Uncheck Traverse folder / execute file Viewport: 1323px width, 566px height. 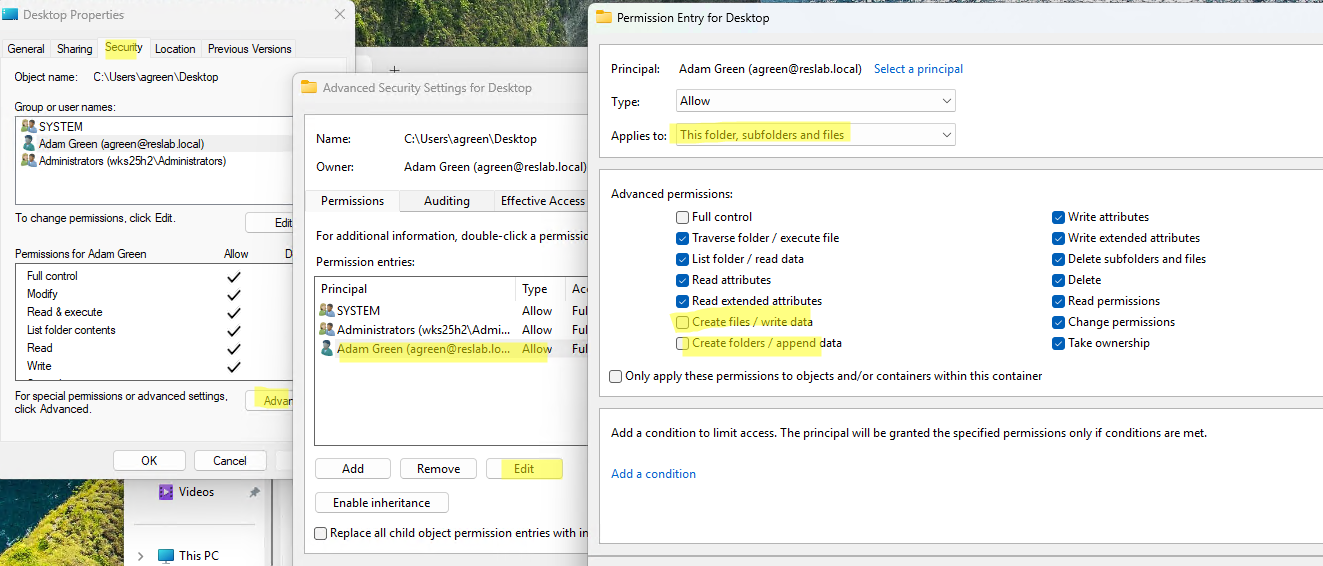(x=682, y=238)
